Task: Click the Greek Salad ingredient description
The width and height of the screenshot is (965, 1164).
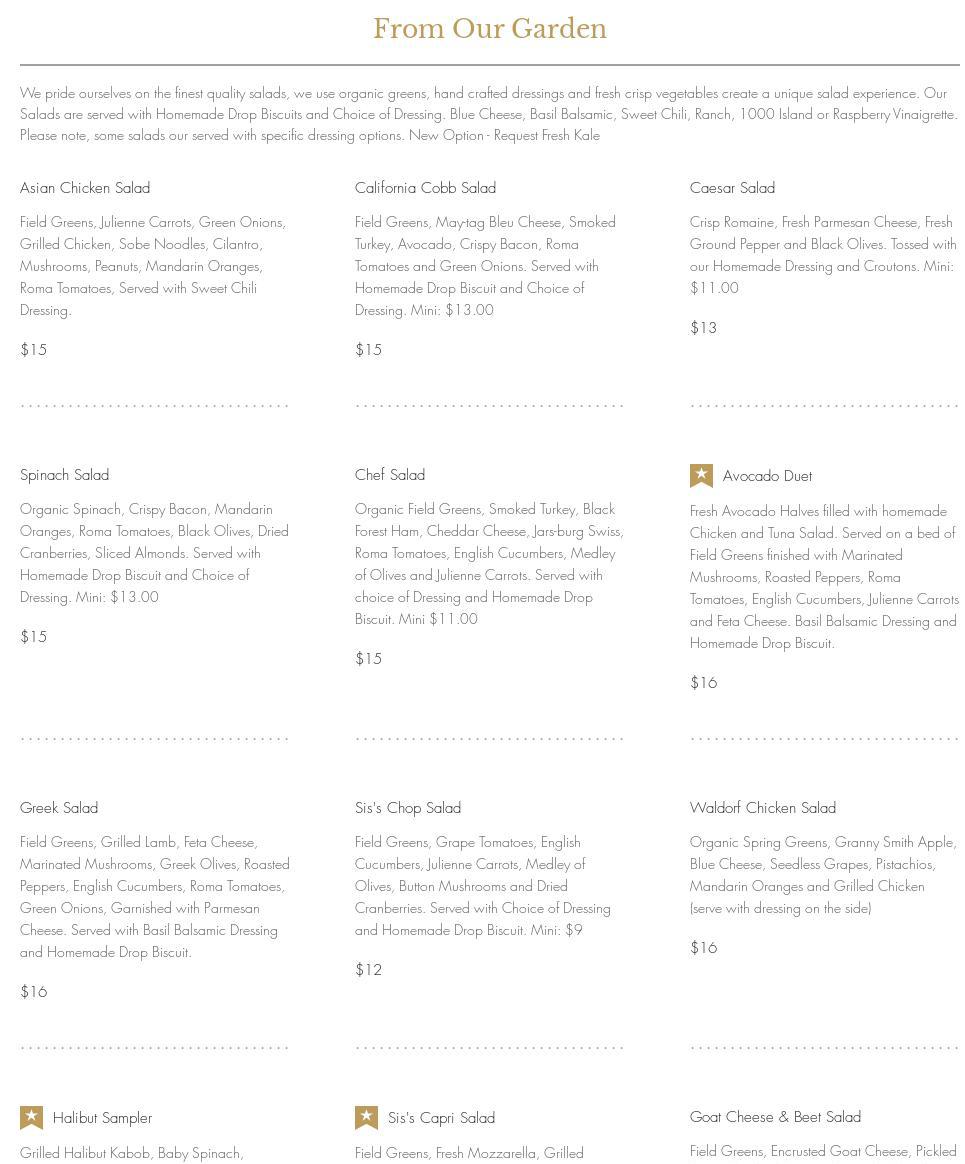Action: (x=154, y=897)
